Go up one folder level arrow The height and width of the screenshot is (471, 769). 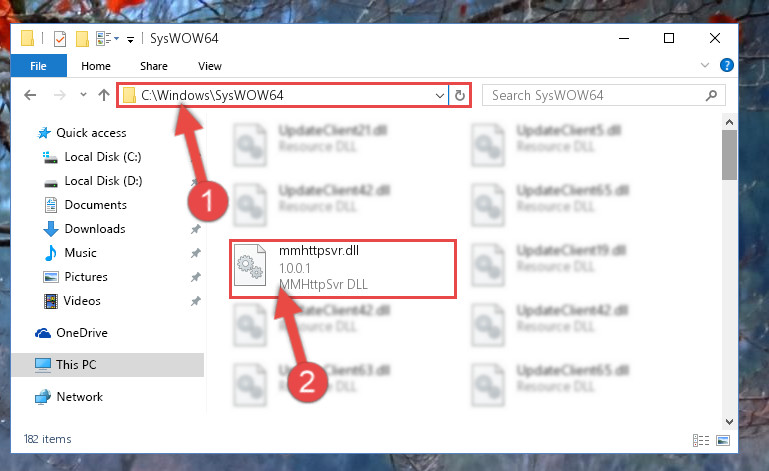click(103, 95)
